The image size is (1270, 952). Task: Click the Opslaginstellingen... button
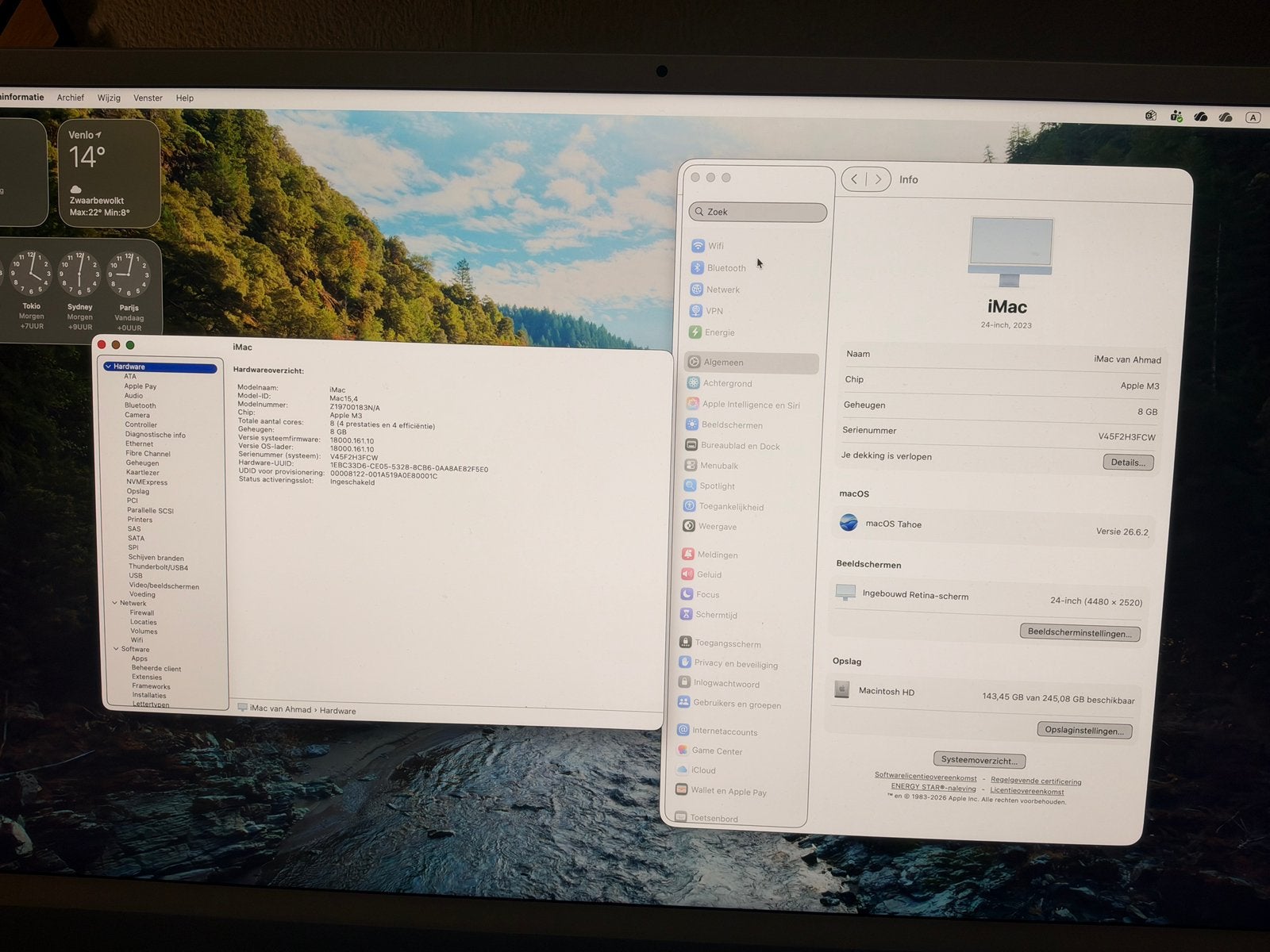[1084, 731]
